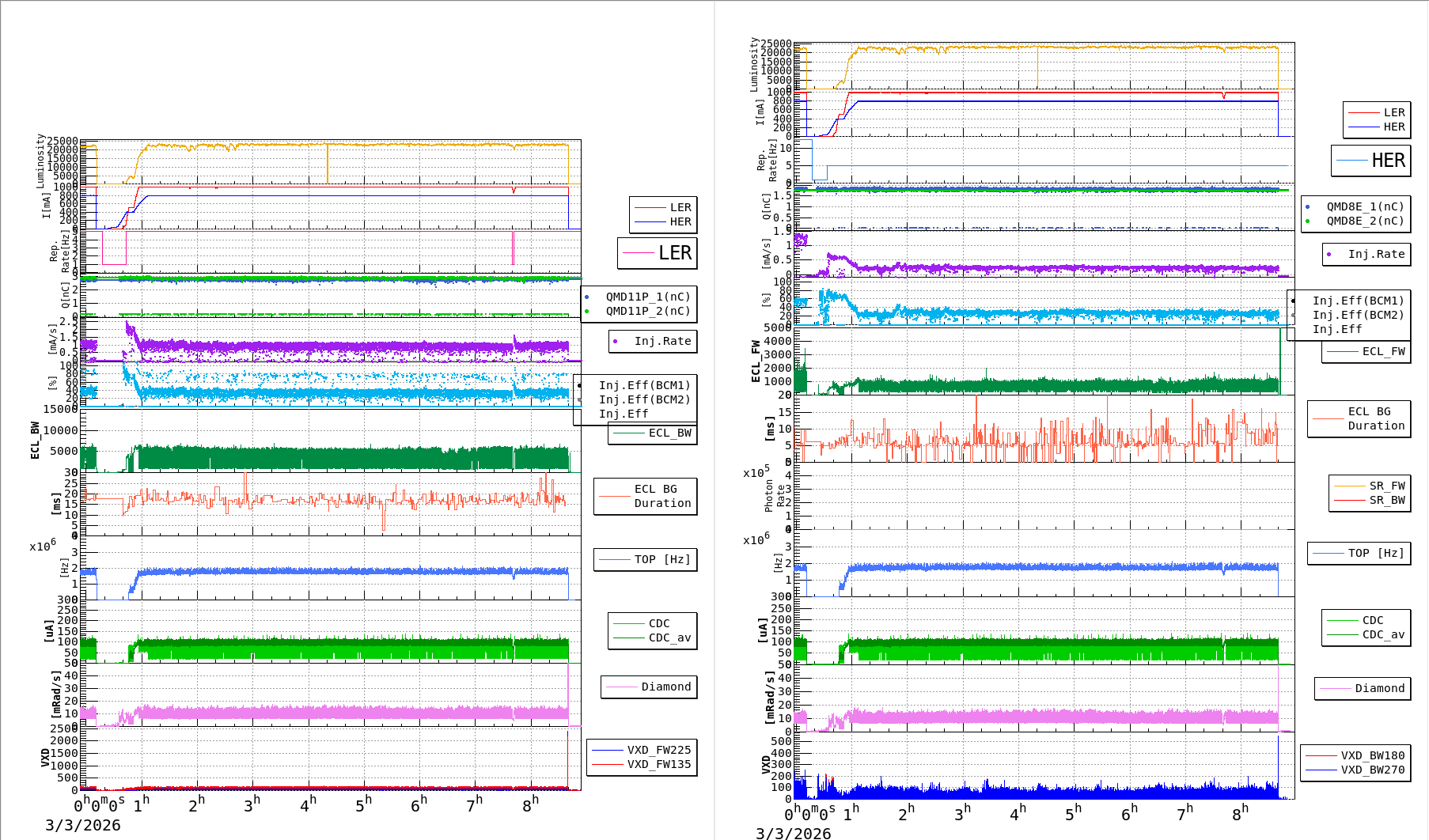Click Diamond legend in the HER plot
Screen dimensions: 1429x840
1363,689
